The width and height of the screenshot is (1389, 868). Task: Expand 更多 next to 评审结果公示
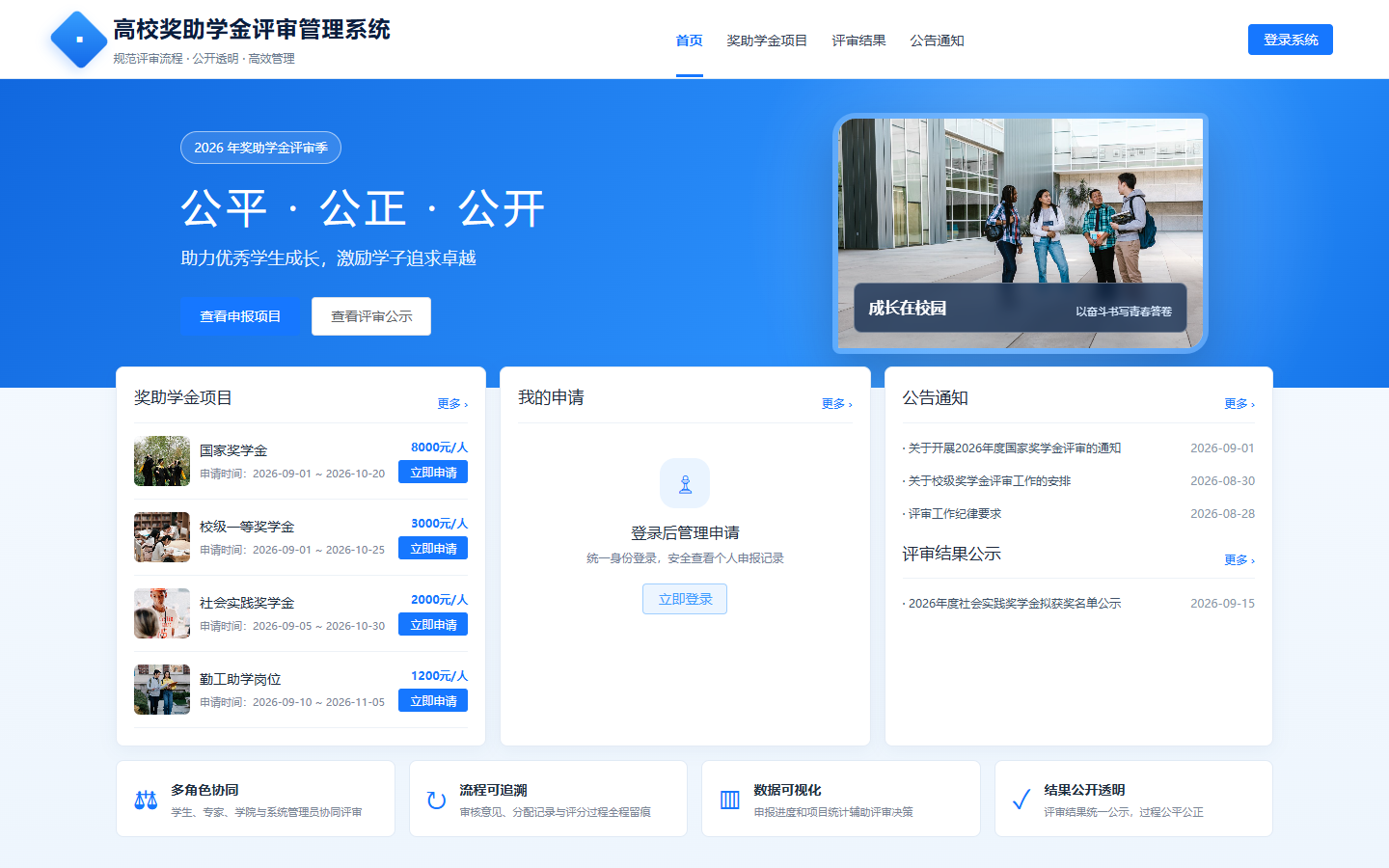(x=1239, y=560)
